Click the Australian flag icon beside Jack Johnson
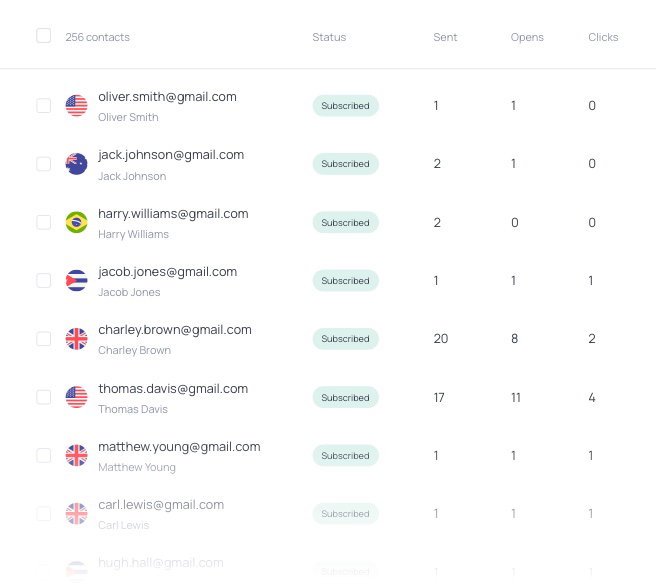This screenshot has height=584, width=656. (x=76, y=164)
